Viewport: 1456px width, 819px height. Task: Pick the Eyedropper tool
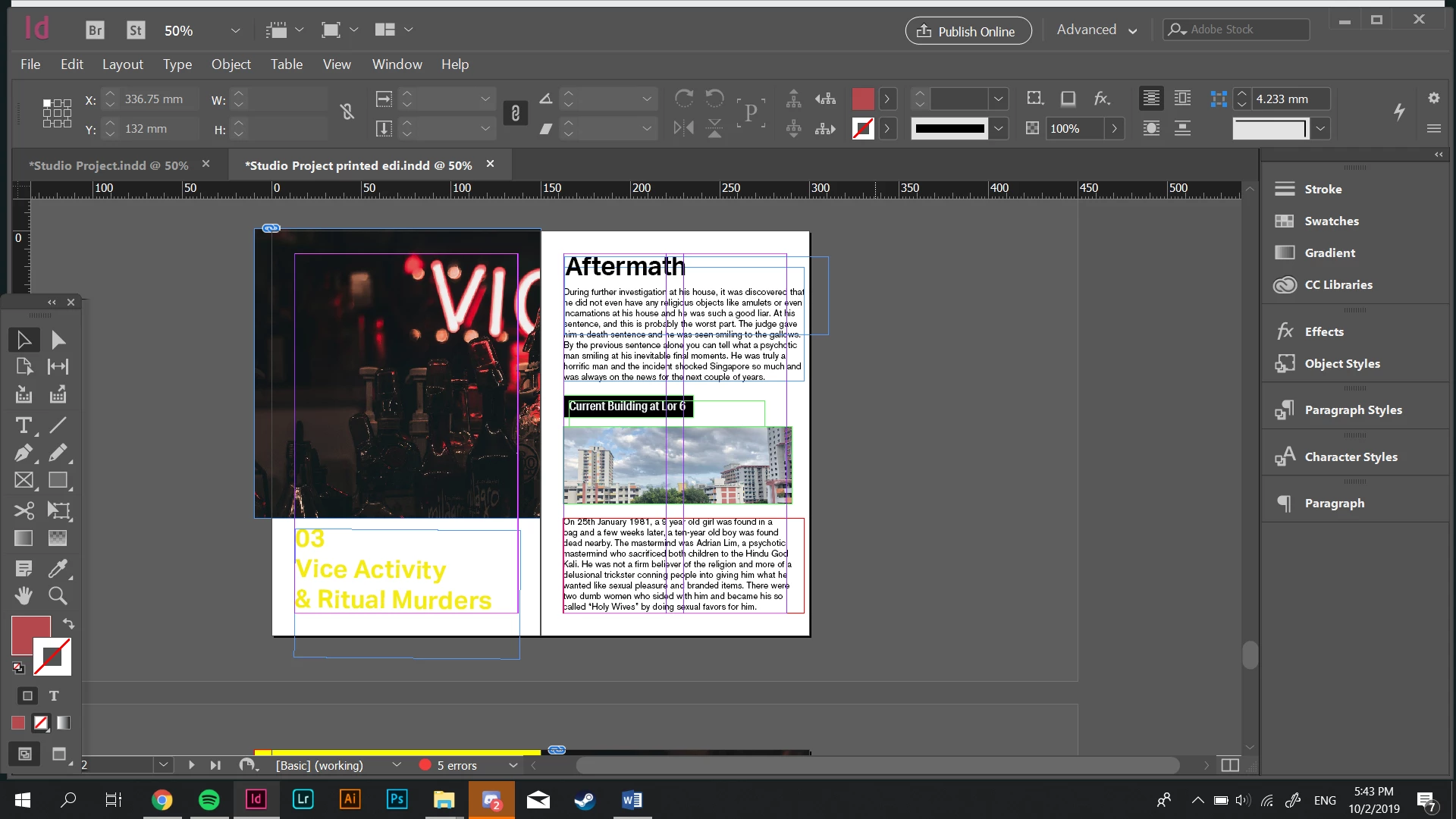58,568
